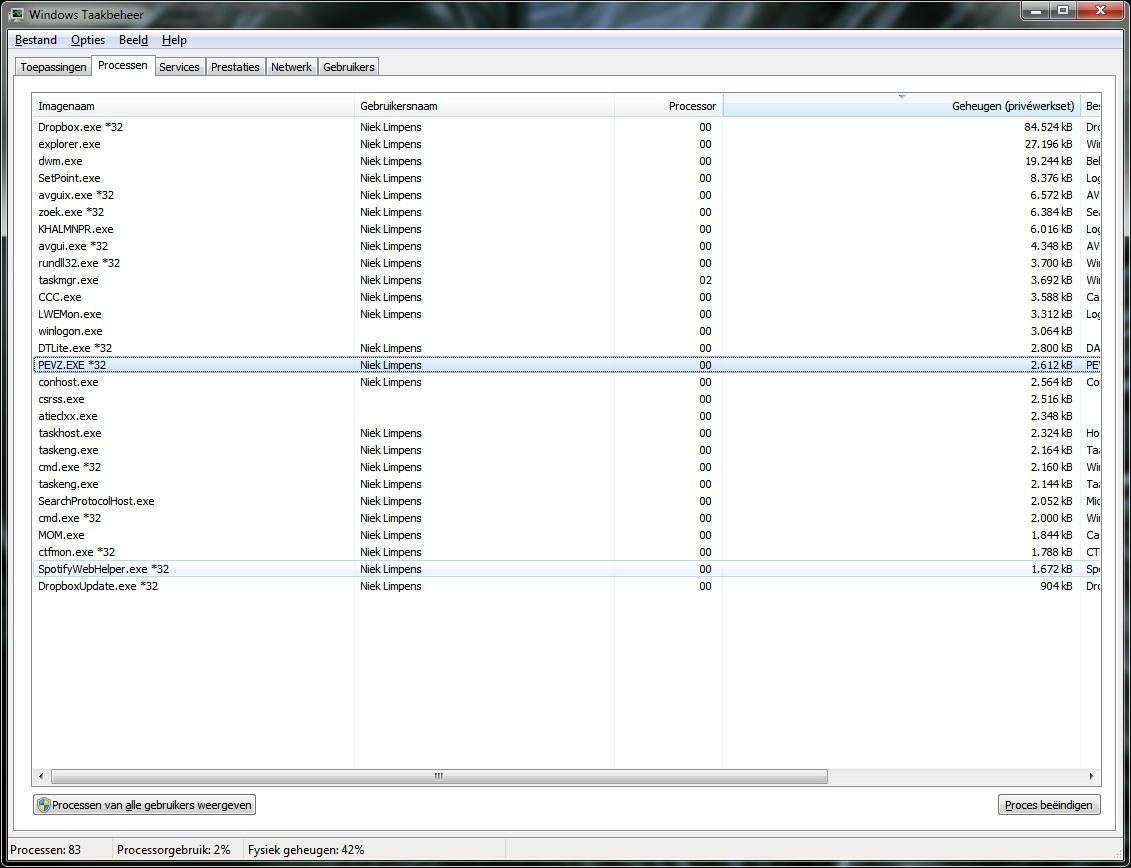The image size is (1131, 868).
Task: Switch to the Gebruikers tab
Action: click(x=348, y=67)
